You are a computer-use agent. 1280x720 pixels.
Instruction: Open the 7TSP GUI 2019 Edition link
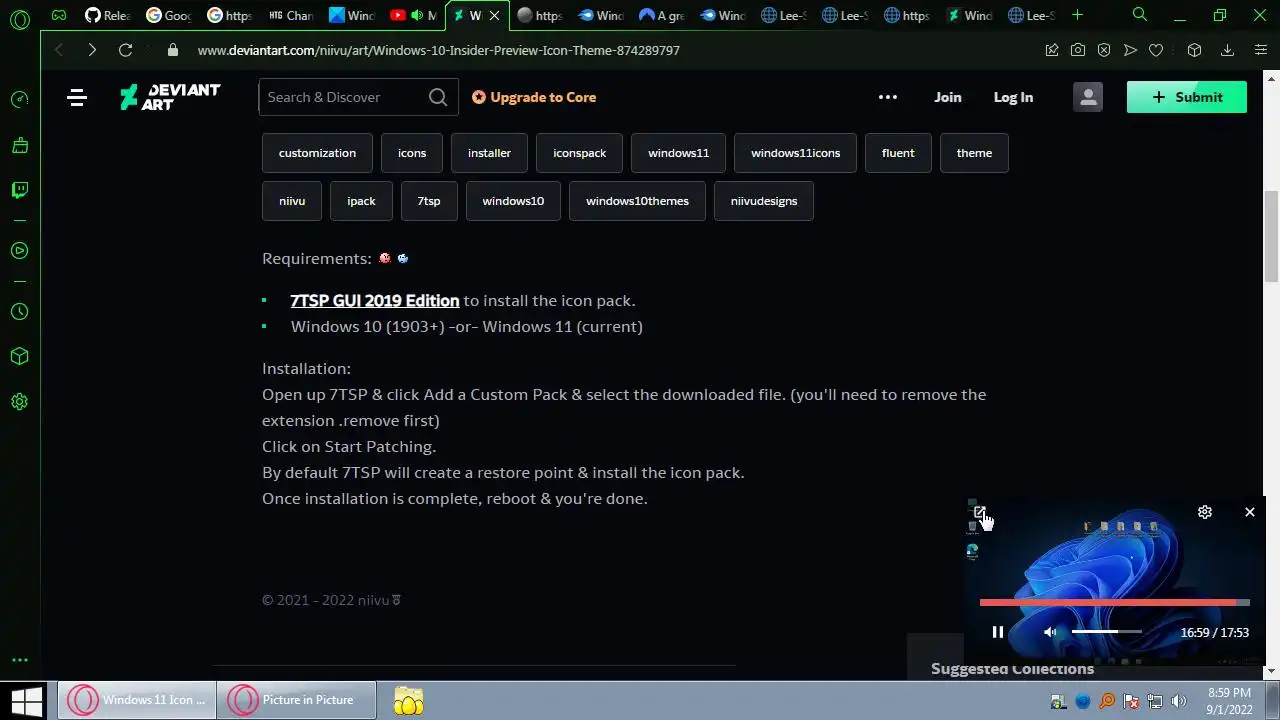(375, 300)
